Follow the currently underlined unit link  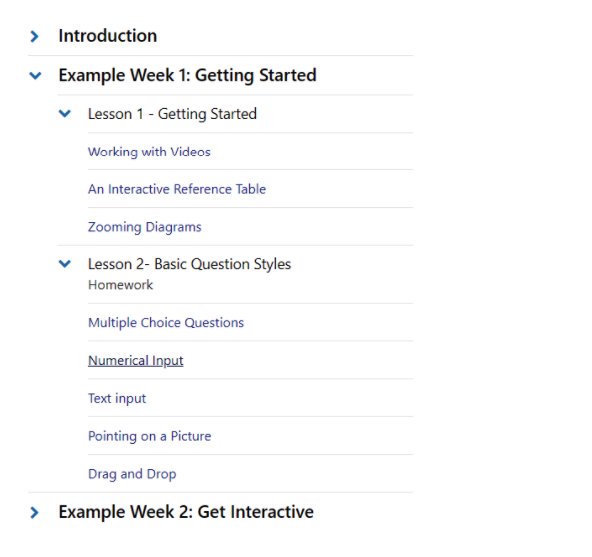(136, 361)
